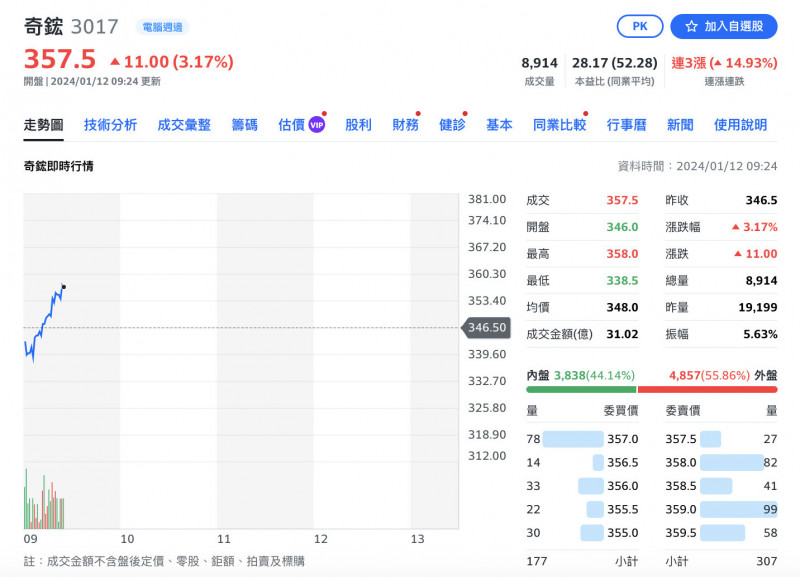Switch to the 技術分析 tab
This screenshot has height=577, width=800.
click(x=110, y=125)
